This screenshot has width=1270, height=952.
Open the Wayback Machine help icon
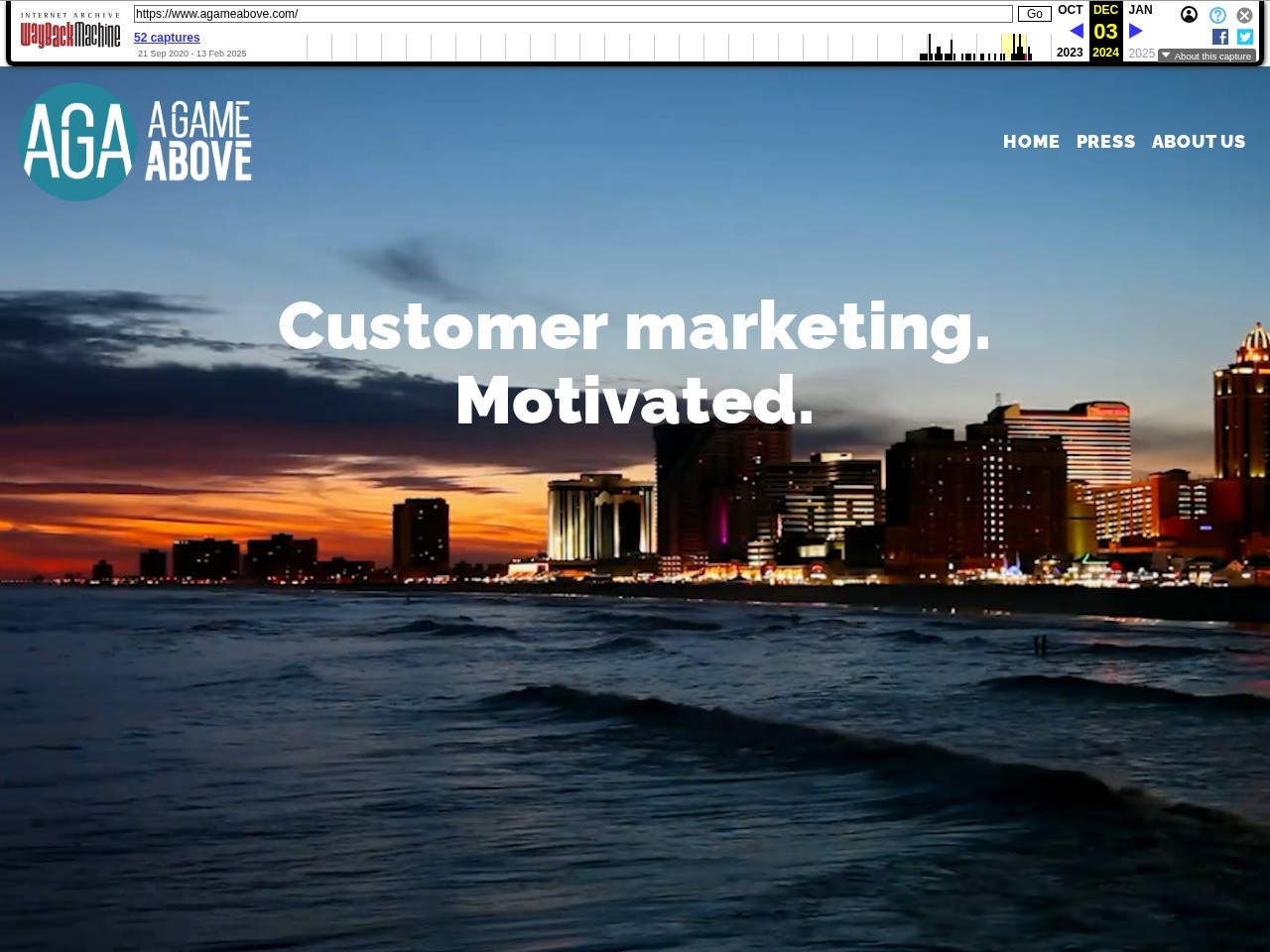[1217, 15]
